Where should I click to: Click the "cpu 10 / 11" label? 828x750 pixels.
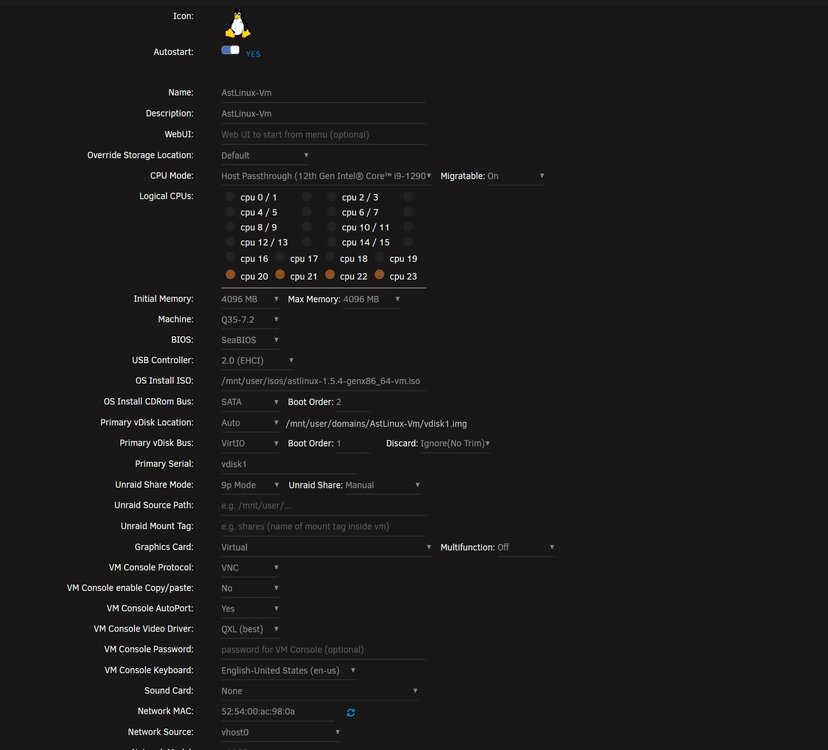tap(365, 228)
